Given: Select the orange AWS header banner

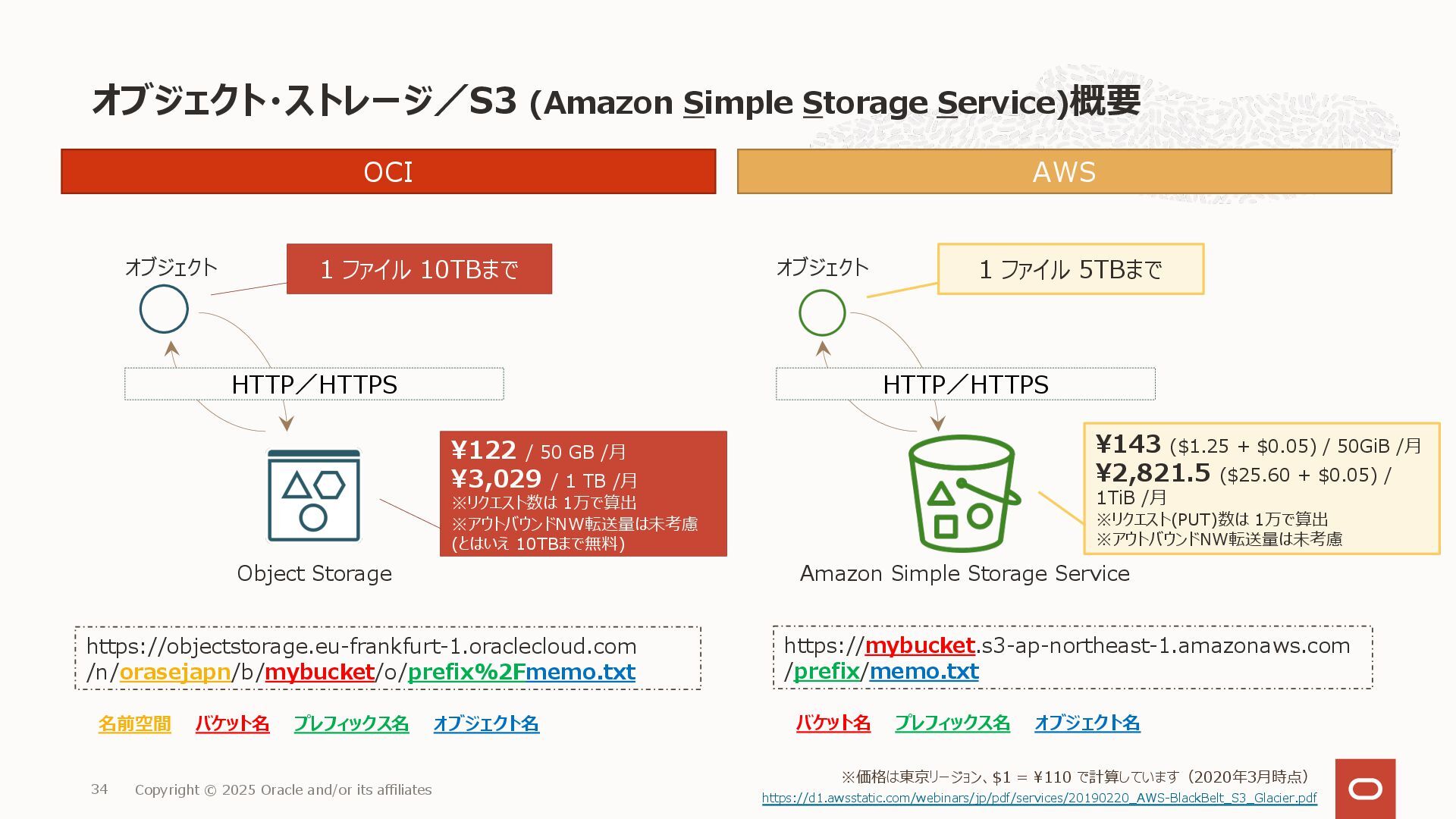Looking at the screenshot, I should click(1064, 171).
